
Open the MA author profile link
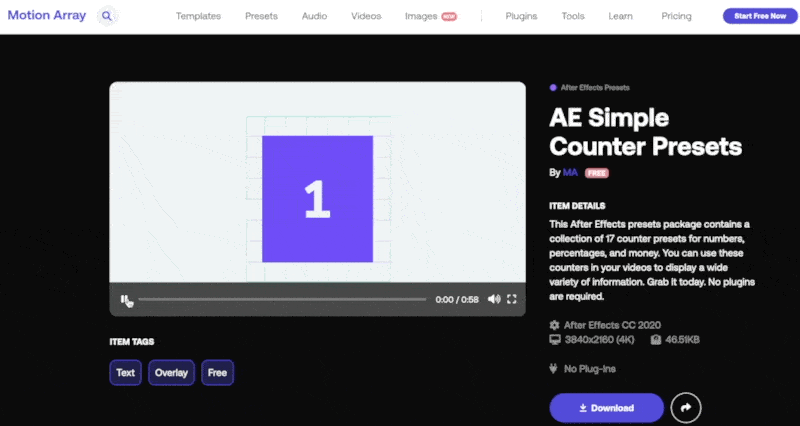[x=570, y=172]
